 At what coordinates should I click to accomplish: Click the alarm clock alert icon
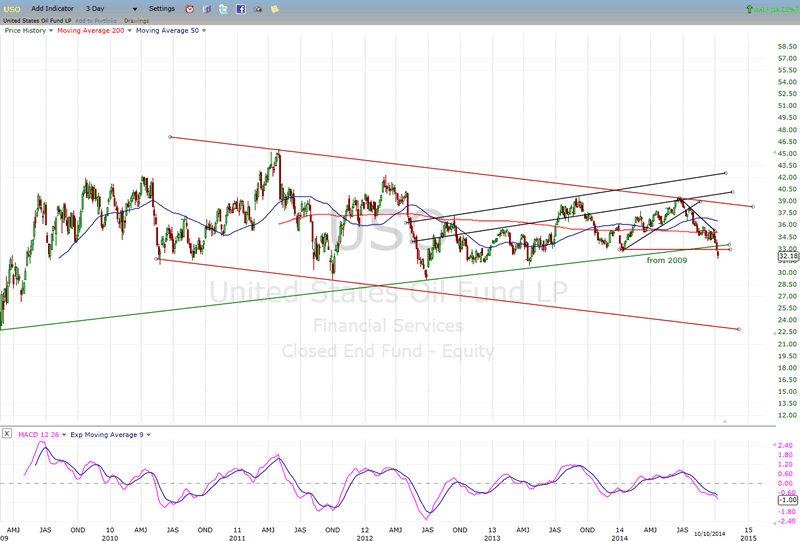pos(191,9)
